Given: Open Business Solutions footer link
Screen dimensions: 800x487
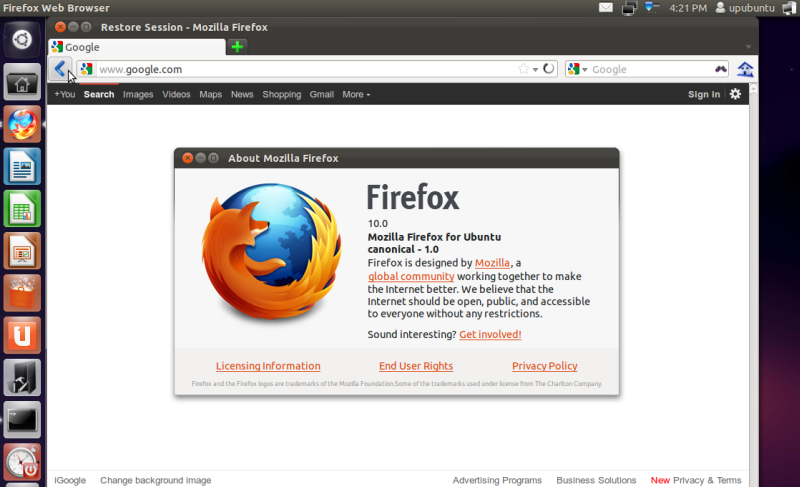Looking at the screenshot, I should click(596, 480).
